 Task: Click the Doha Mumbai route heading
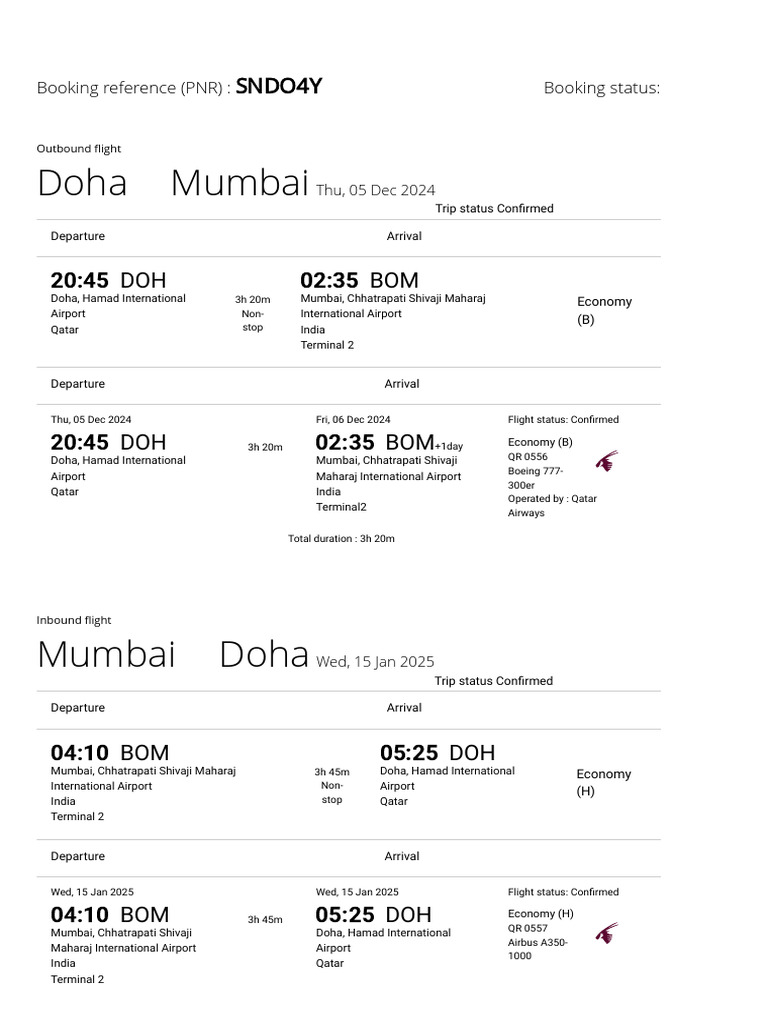[x=172, y=184]
